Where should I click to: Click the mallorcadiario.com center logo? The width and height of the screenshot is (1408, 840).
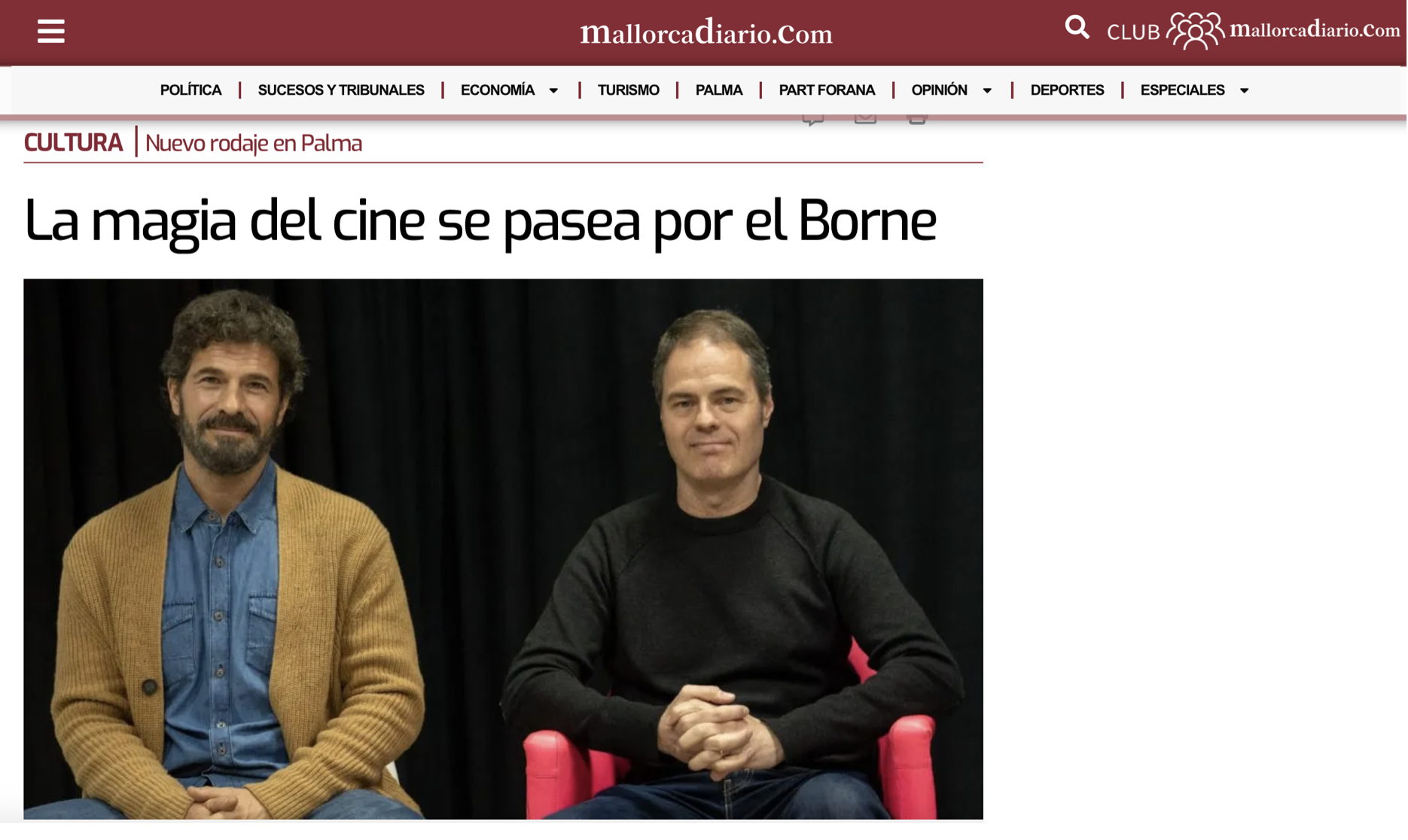click(x=706, y=32)
